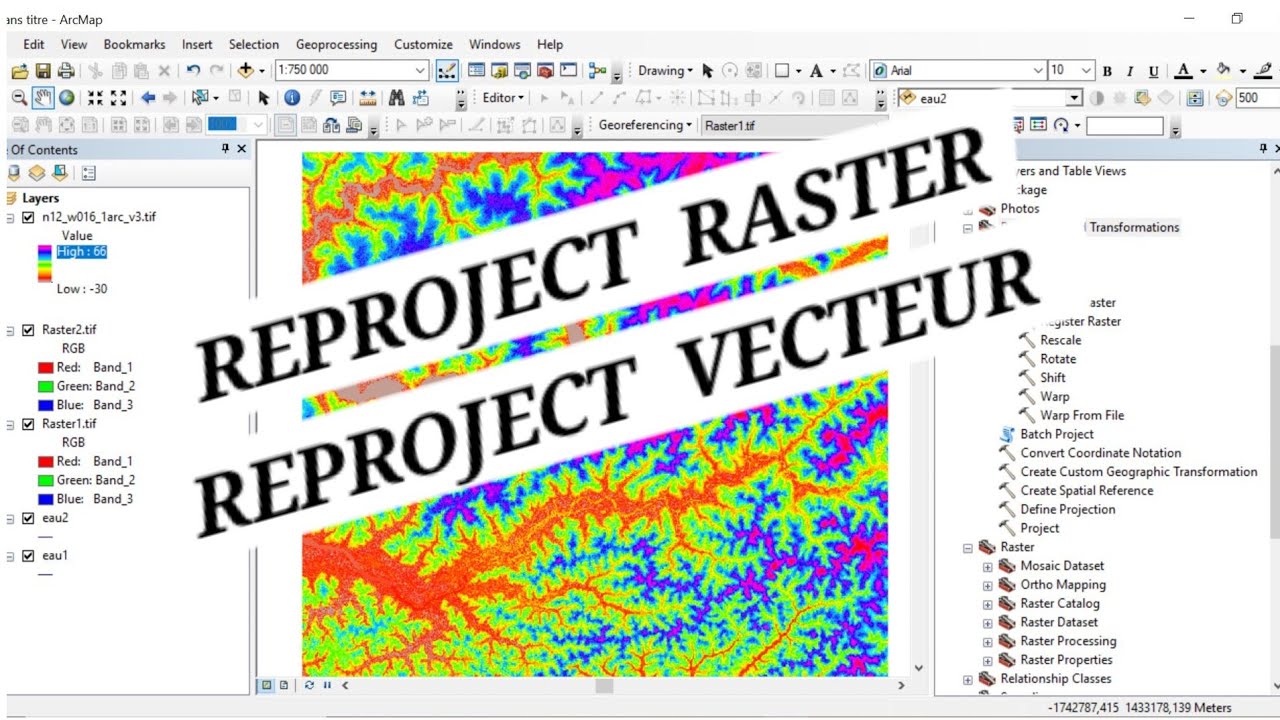Open the Catalog window icon
This screenshot has height=720, width=1280.
pyautogui.click(x=499, y=71)
